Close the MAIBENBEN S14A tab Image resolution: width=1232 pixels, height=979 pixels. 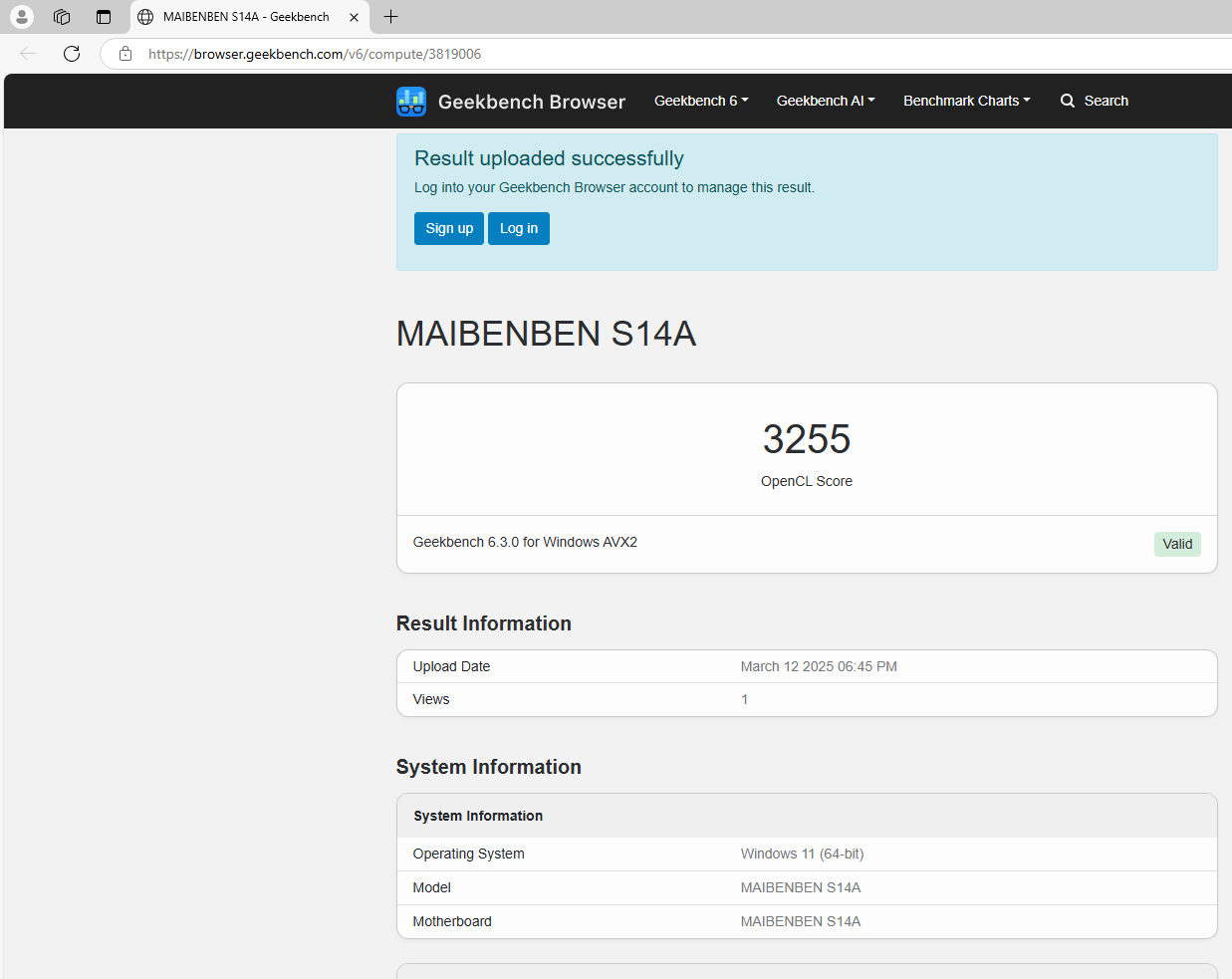[x=354, y=17]
